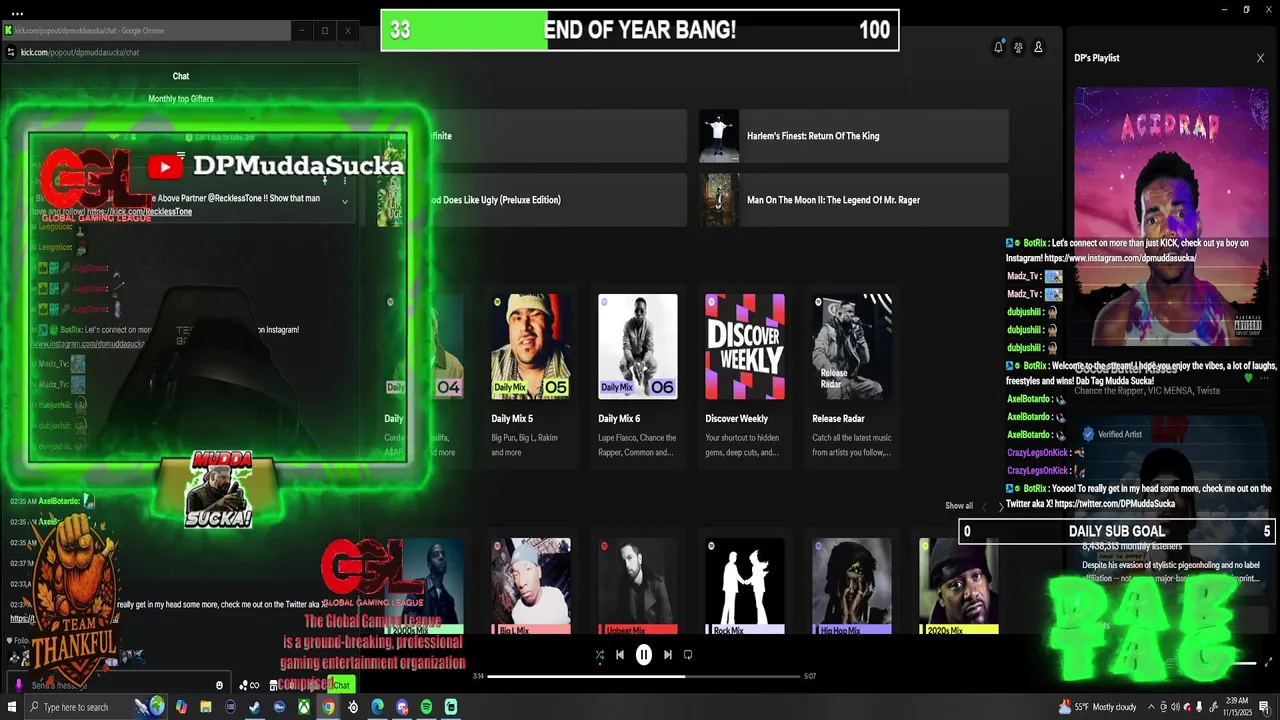
Task: Open Spotify full screen view
Action: (1269, 662)
